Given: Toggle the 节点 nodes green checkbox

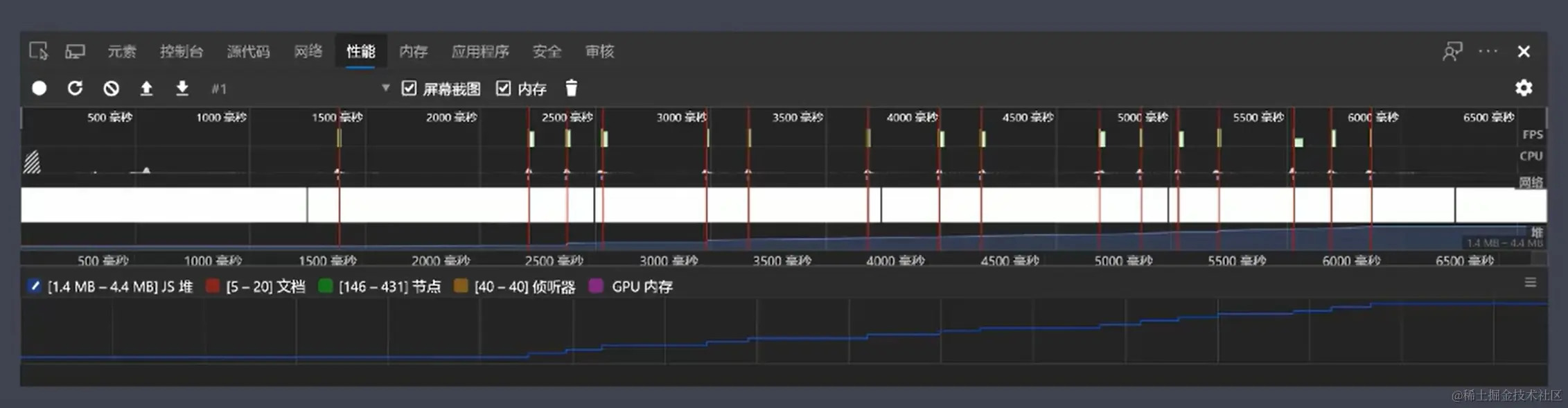Looking at the screenshot, I should 325,286.
